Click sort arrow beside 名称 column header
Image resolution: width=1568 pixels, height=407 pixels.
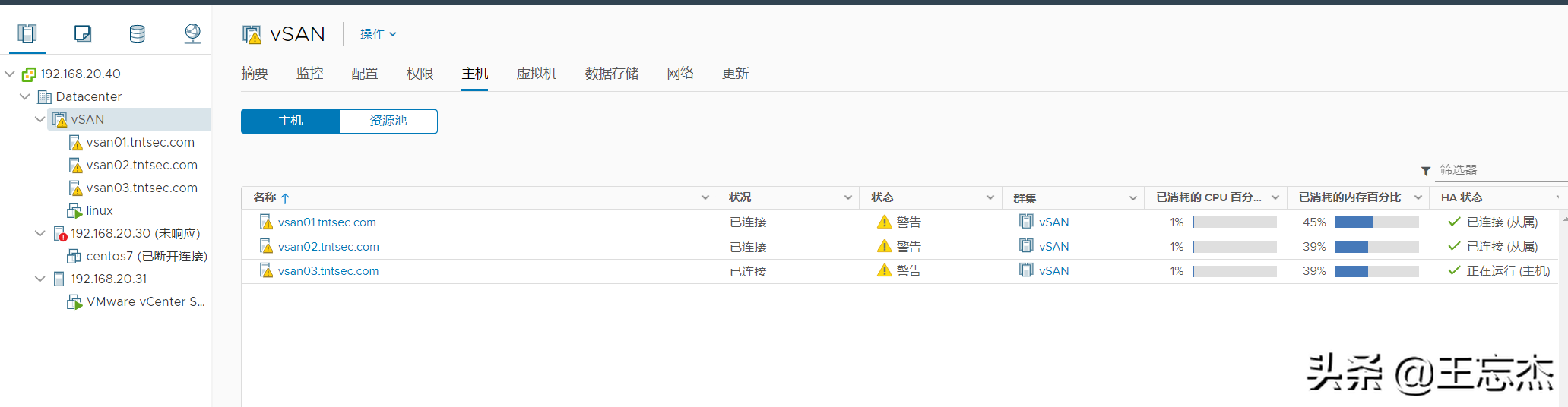[285, 198]
